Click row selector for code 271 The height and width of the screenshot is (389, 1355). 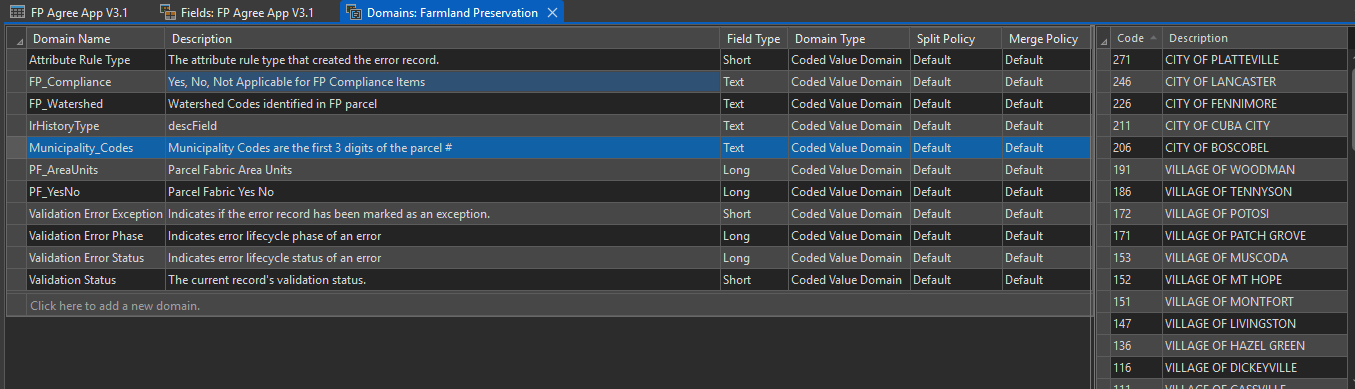point(1104,60)
